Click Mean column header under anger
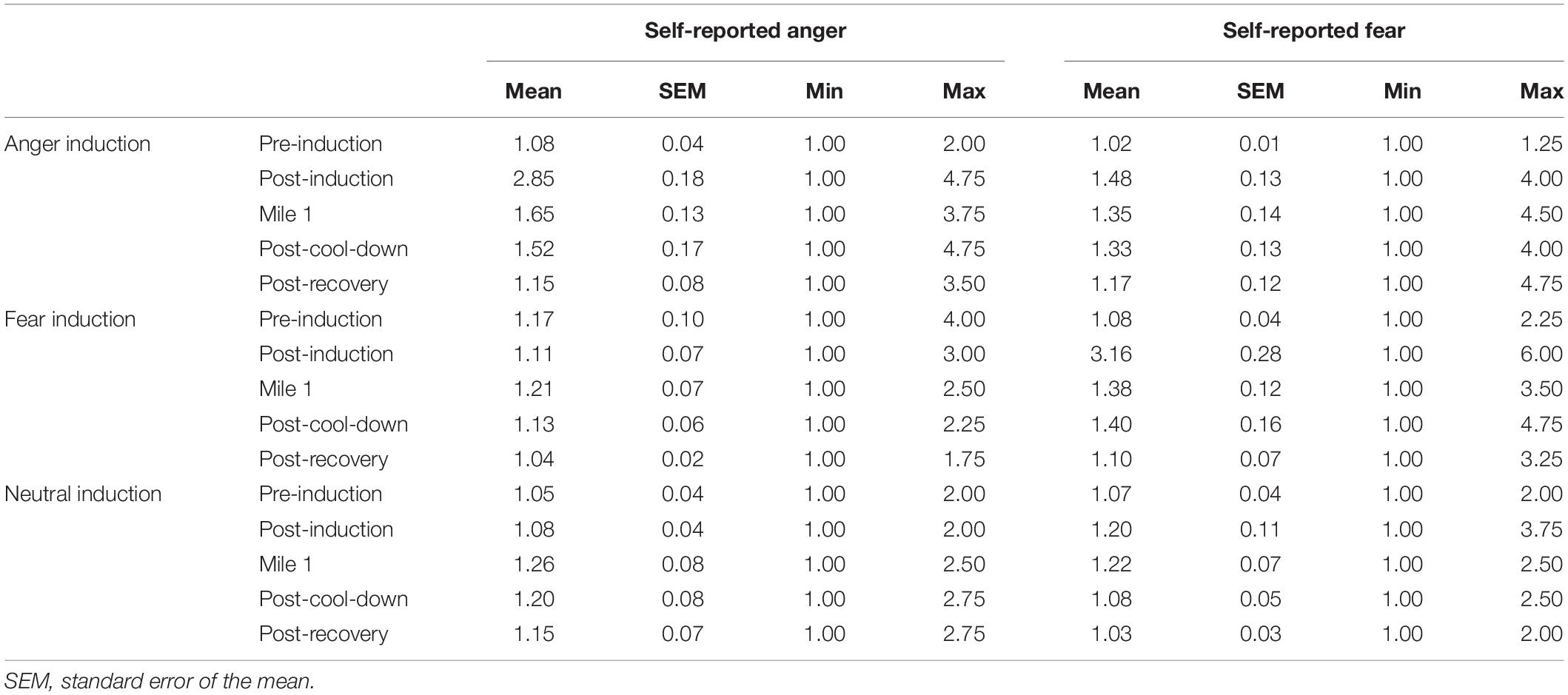 (533, 91)
